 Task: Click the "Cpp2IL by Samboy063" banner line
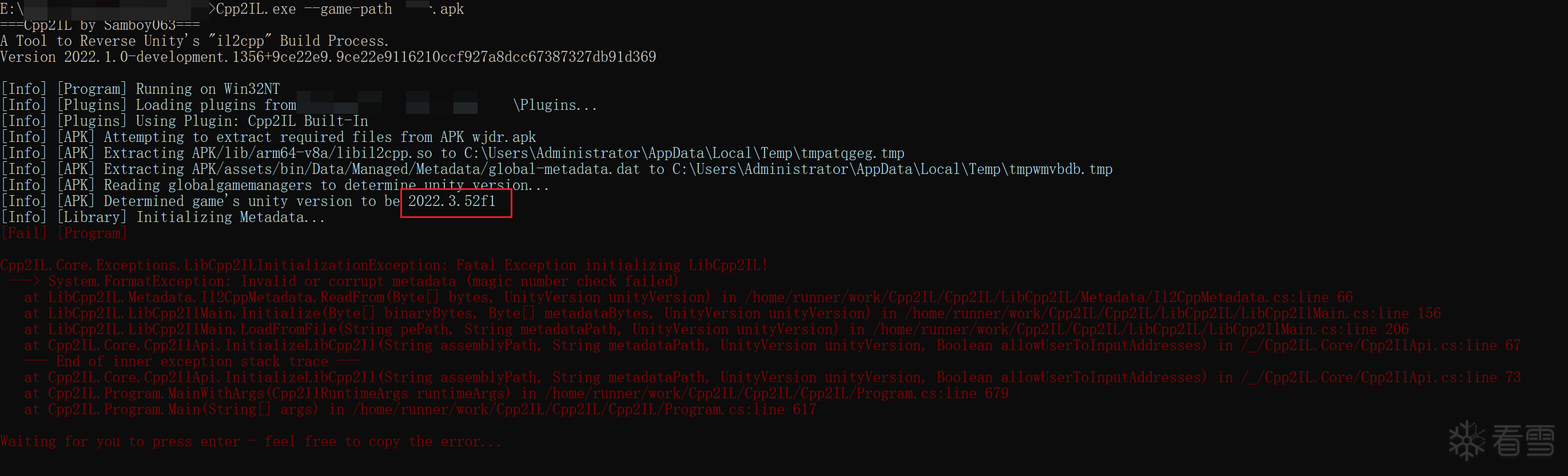[x=100, y=25]
